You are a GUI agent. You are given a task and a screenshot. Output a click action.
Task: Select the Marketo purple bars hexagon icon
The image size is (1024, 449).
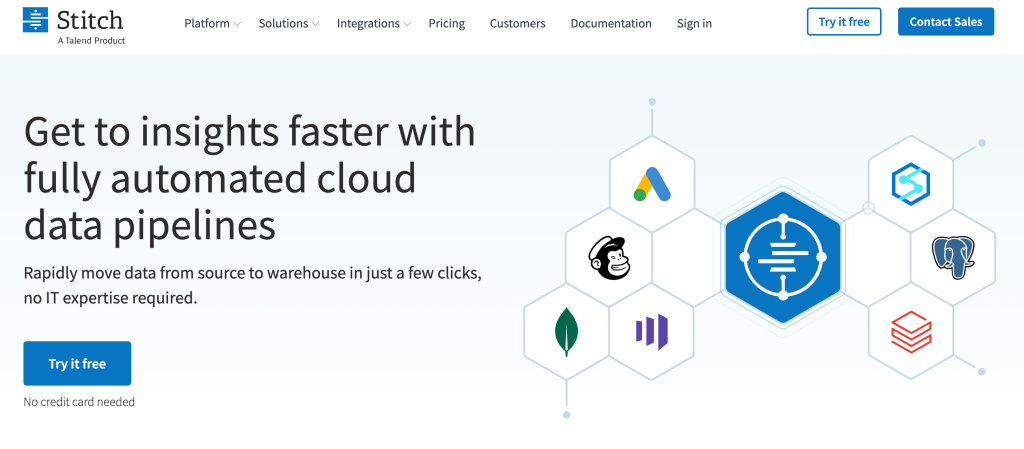pos(652,332)
